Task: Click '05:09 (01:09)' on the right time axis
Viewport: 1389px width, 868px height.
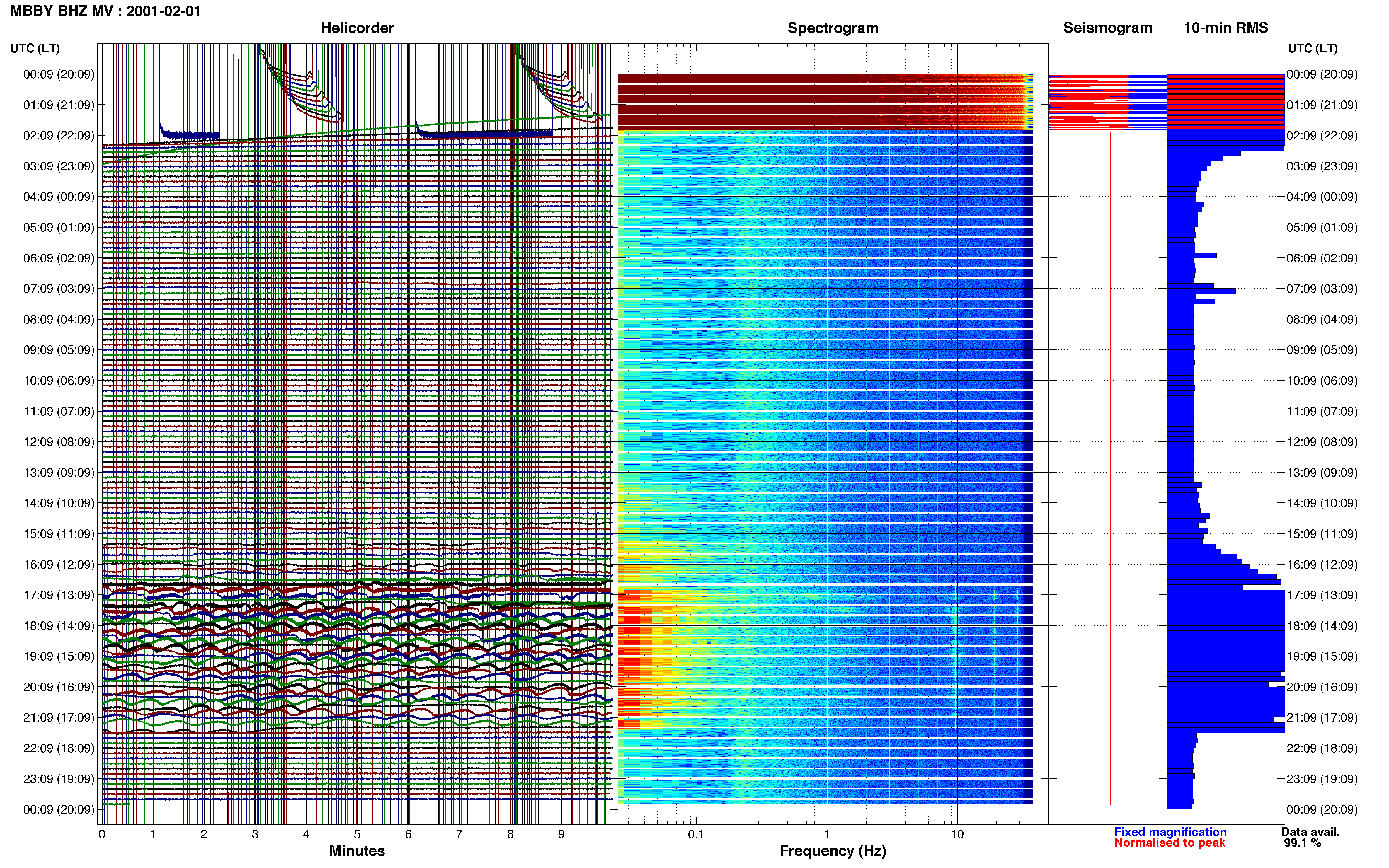Action: (1322, 227)
